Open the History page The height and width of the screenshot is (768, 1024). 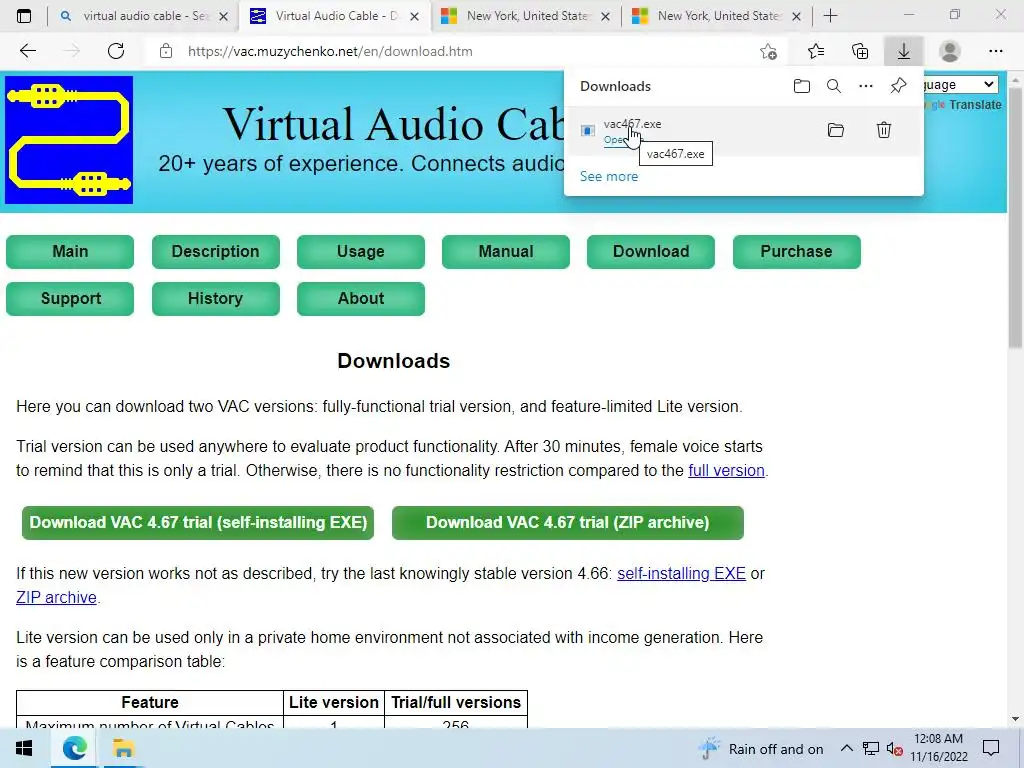(216, 298)
